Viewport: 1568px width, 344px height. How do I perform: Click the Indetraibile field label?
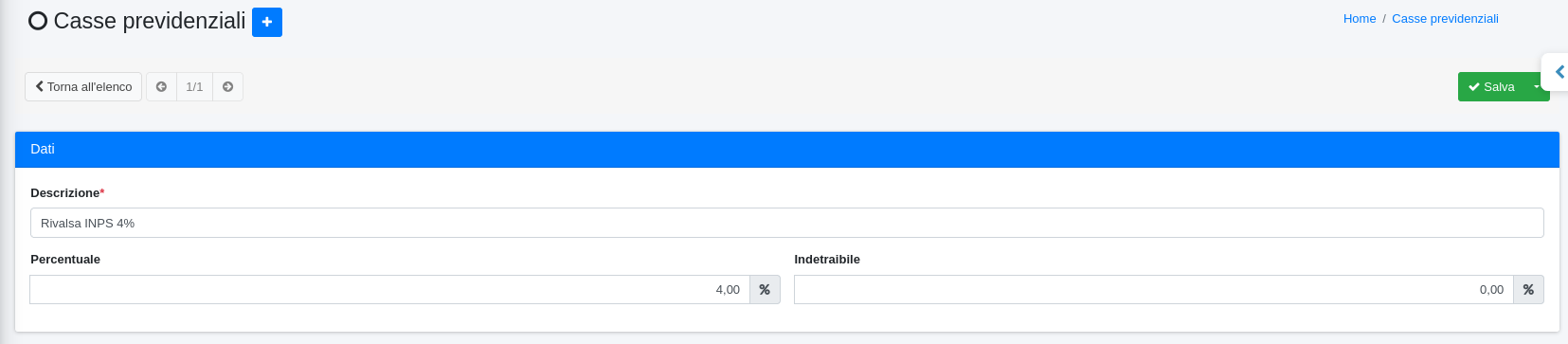pos(827,260)
